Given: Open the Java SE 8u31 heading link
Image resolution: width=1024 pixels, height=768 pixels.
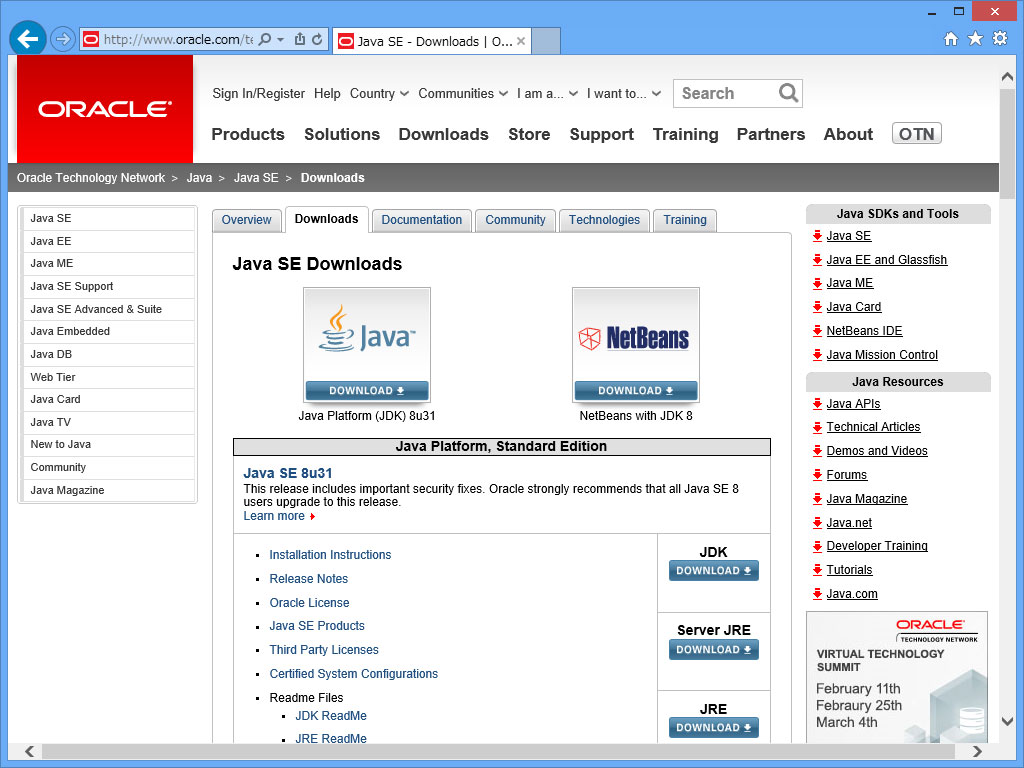Looking at the screenshot, I should (x=288, y=473).
